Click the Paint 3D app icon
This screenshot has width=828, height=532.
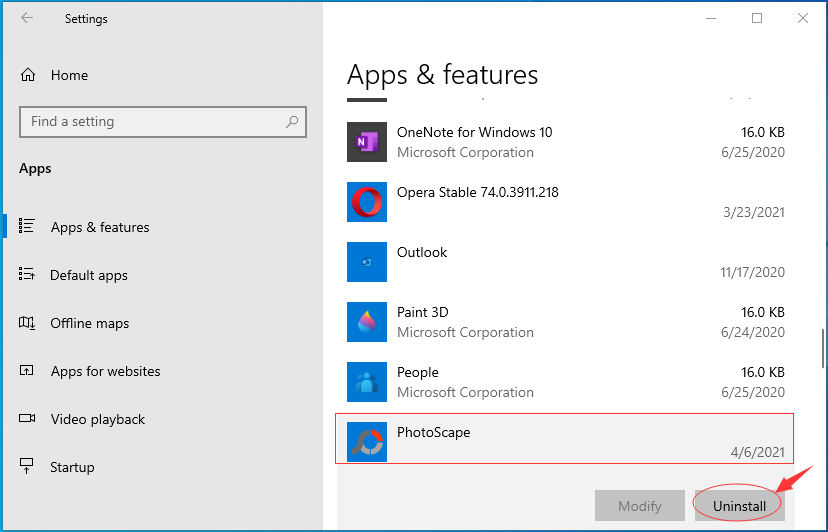click(366, 322)
